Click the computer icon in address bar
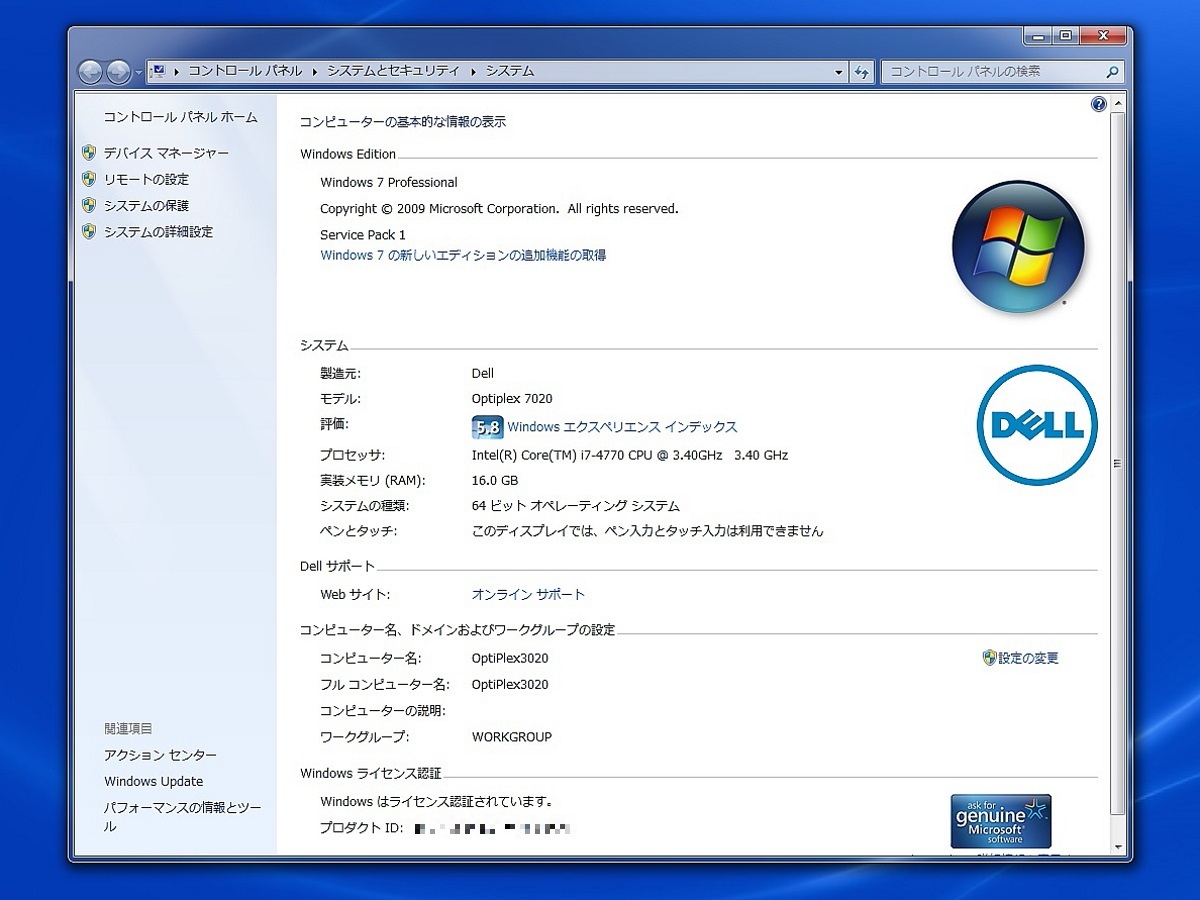Screen dimensions: 1200x900 (158, 71)
